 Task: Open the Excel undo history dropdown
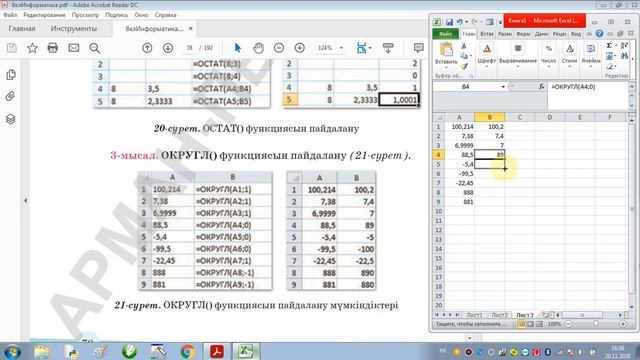(x=467, y=22)
